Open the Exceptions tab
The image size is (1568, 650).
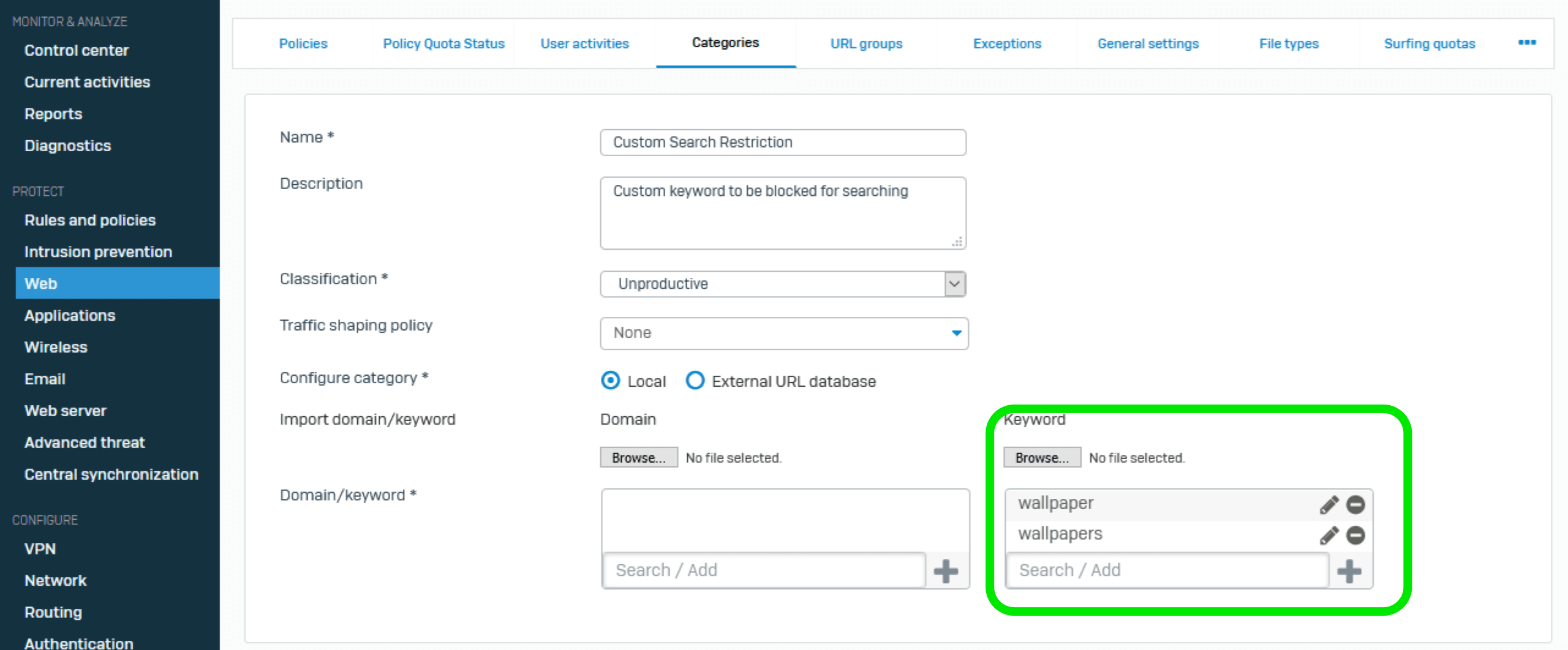point(1007,44)
